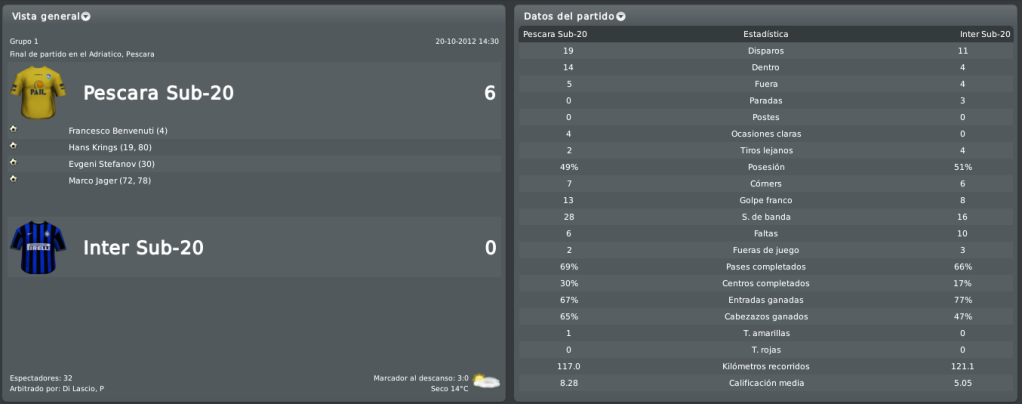Click the Estadística column header

coord(766,34)
